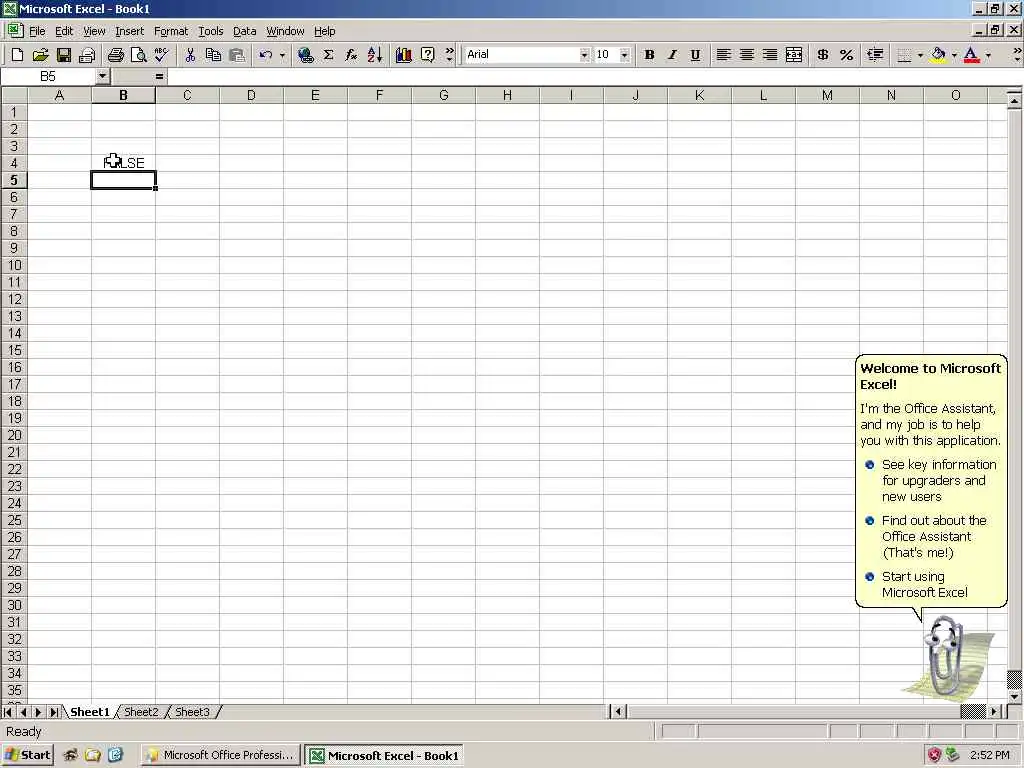Viewport: 1024px width, 768px height.
Task: Switch to the Sheet2 tab
Action: 141,712
